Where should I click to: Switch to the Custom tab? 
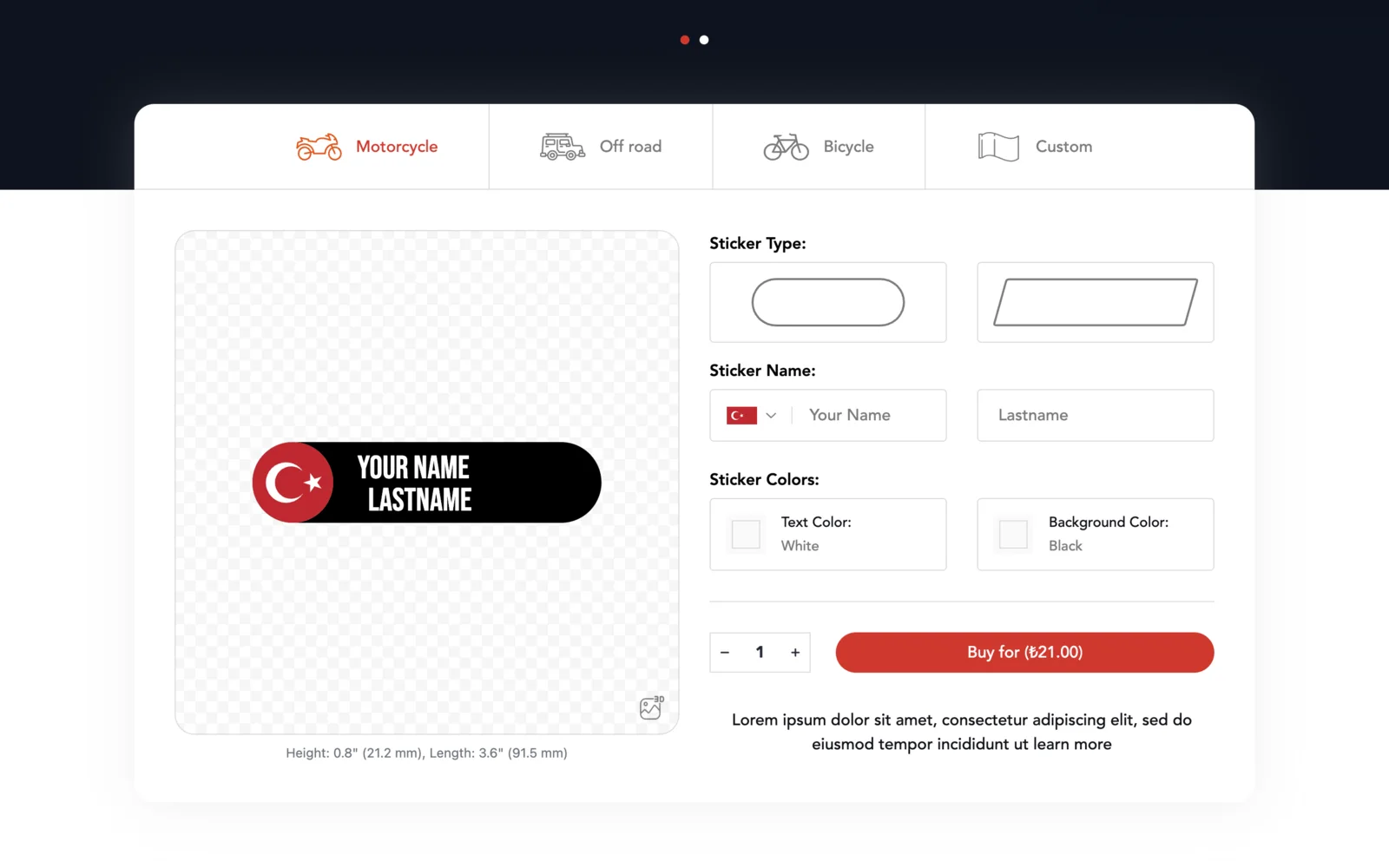pyautogui.click(x=1089, y=147)
